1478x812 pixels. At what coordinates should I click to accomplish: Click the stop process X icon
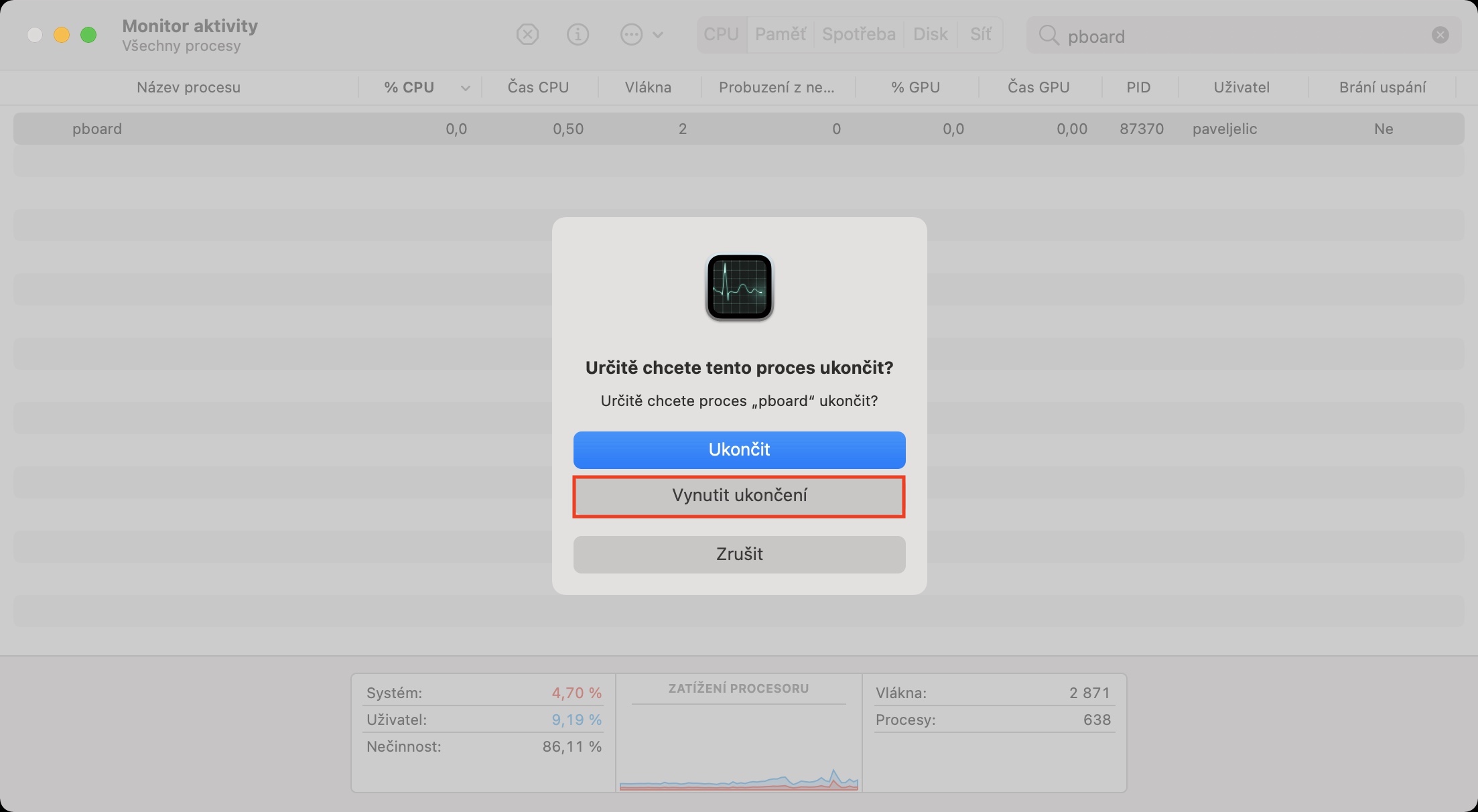click(x=527, y=34)
